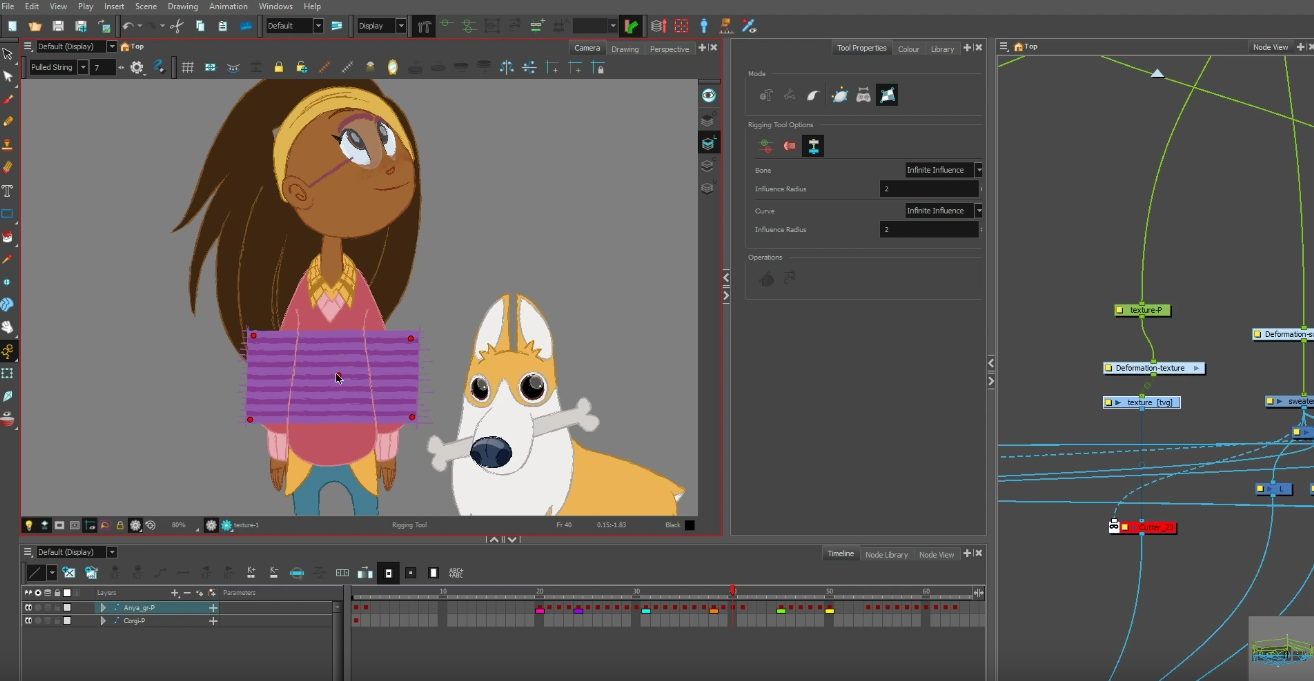The height and width of the screenshot is (681, 1314).
Task: Toggle visibility of Corgi-P layer
Action: point(28,621)
